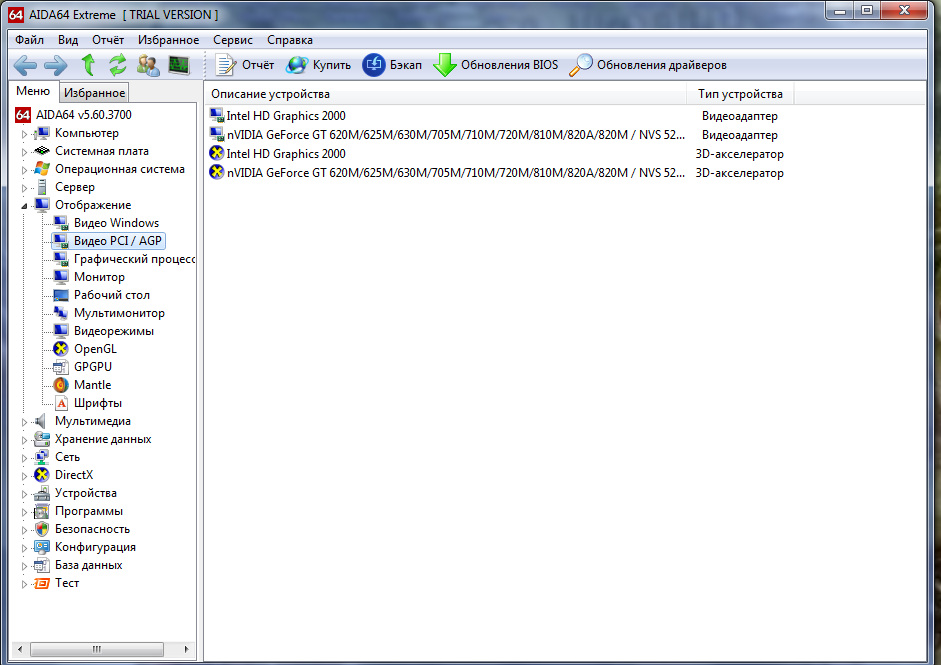Screen dimensions: 941x665
Task: Expand the Сеть tree node
Action: pyautogui.click(x=25, y=458)
